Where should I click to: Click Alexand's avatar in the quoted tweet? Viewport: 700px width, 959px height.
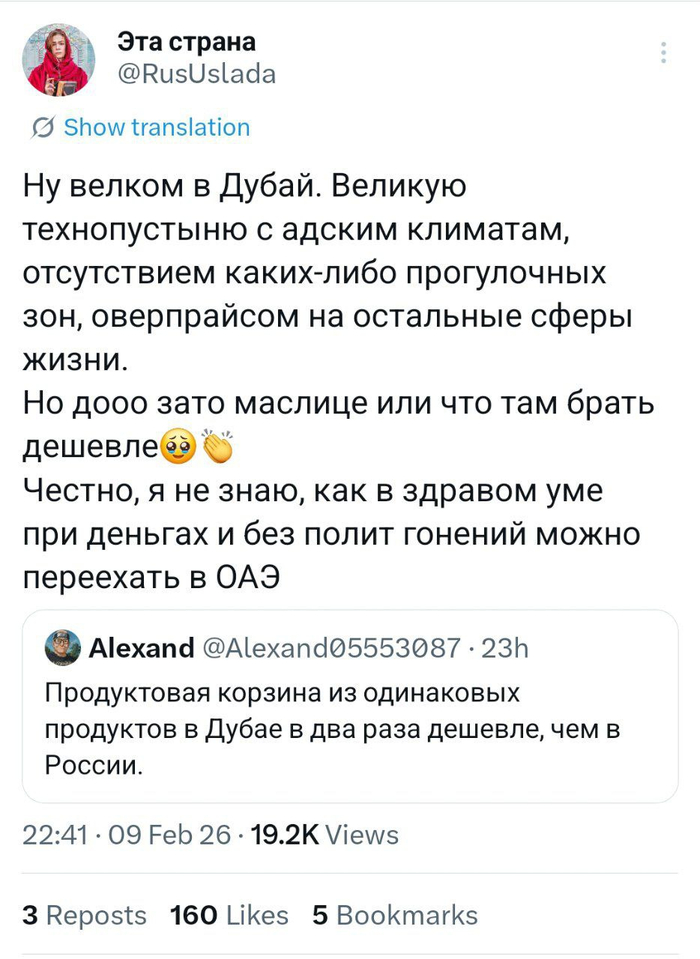coord(60,648)
